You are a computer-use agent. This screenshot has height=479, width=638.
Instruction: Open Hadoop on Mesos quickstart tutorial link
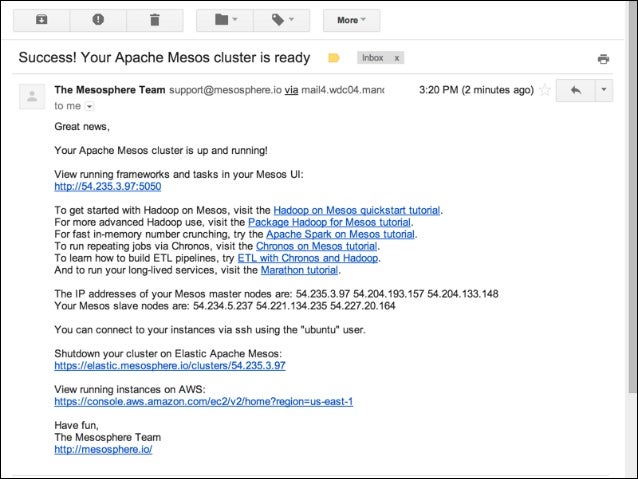click(x=356, y=210)
